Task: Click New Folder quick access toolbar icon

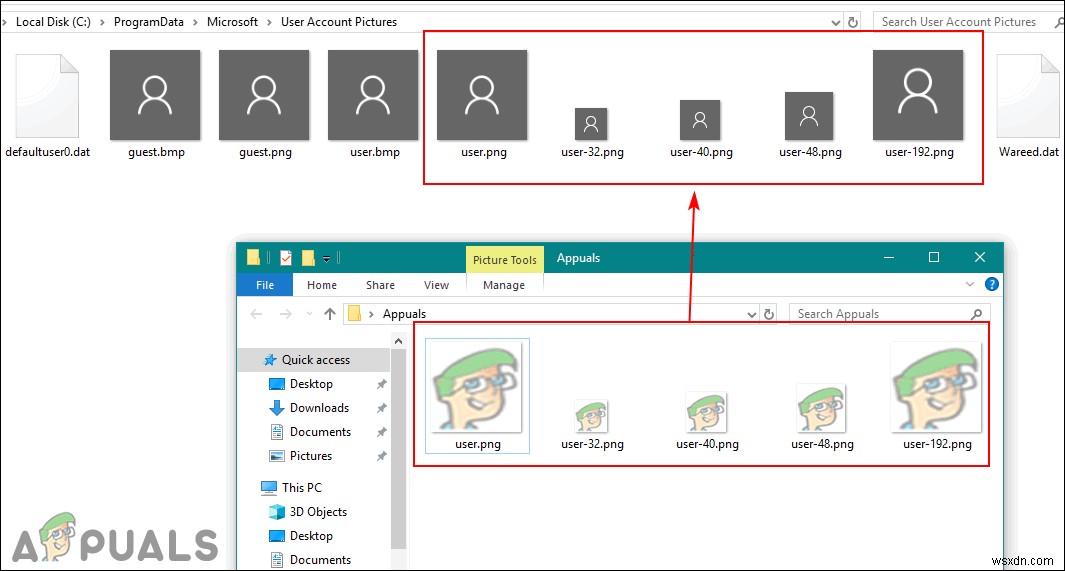Action: 308,258
